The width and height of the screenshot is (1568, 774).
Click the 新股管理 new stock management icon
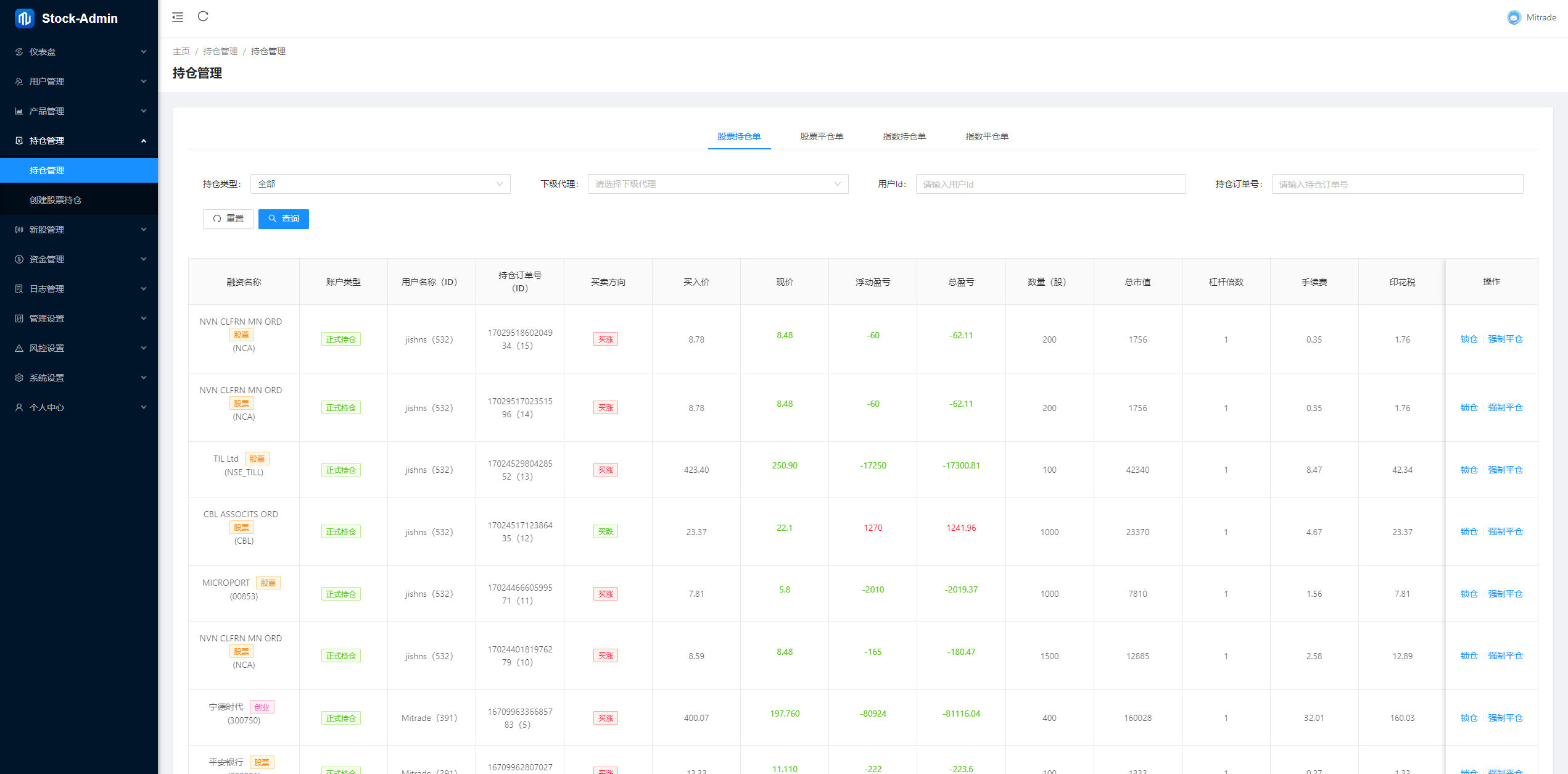click(20, 230)
